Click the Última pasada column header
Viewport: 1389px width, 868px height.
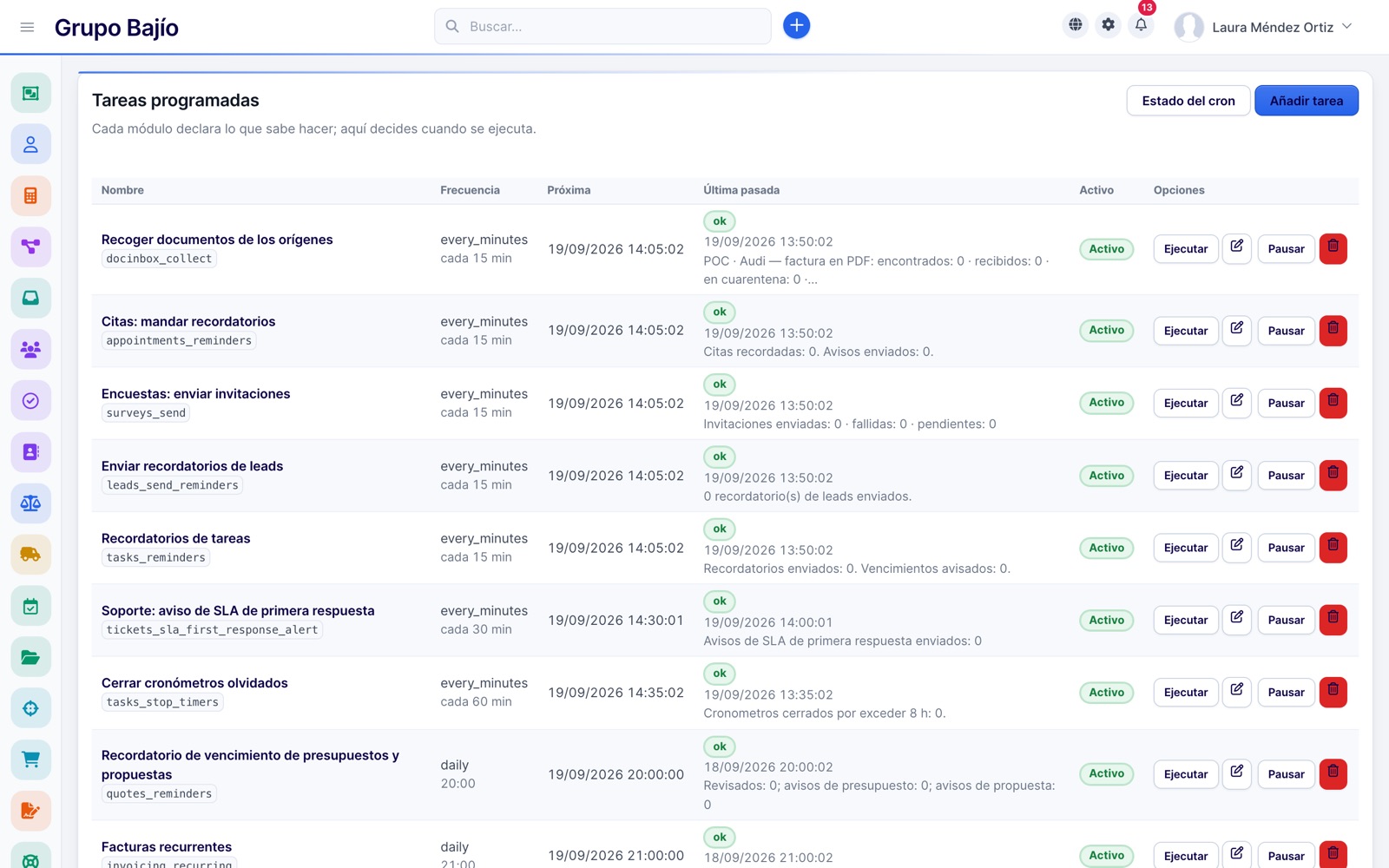pyautogui.click(x=741, y=190)
